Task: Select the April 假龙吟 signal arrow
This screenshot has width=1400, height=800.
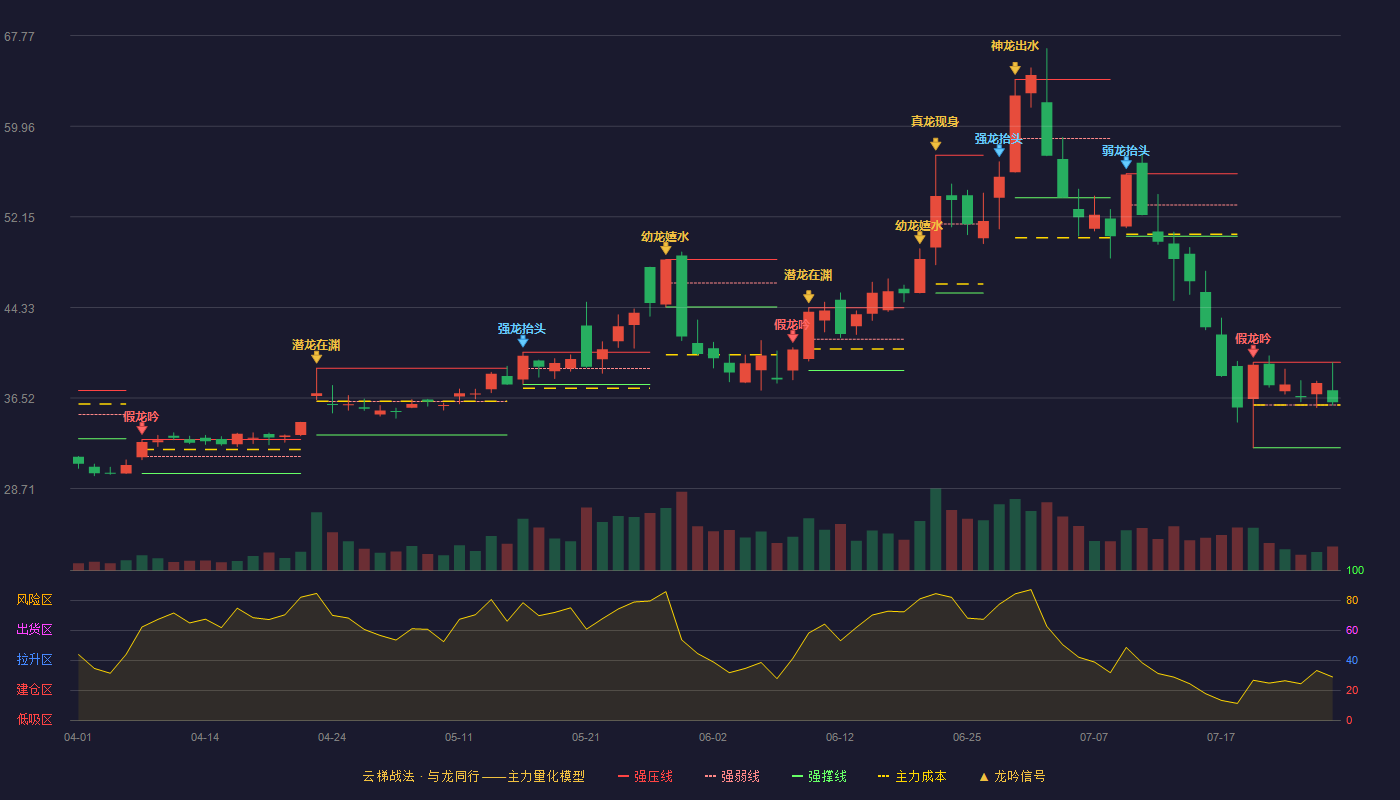Action: (142, 428)
